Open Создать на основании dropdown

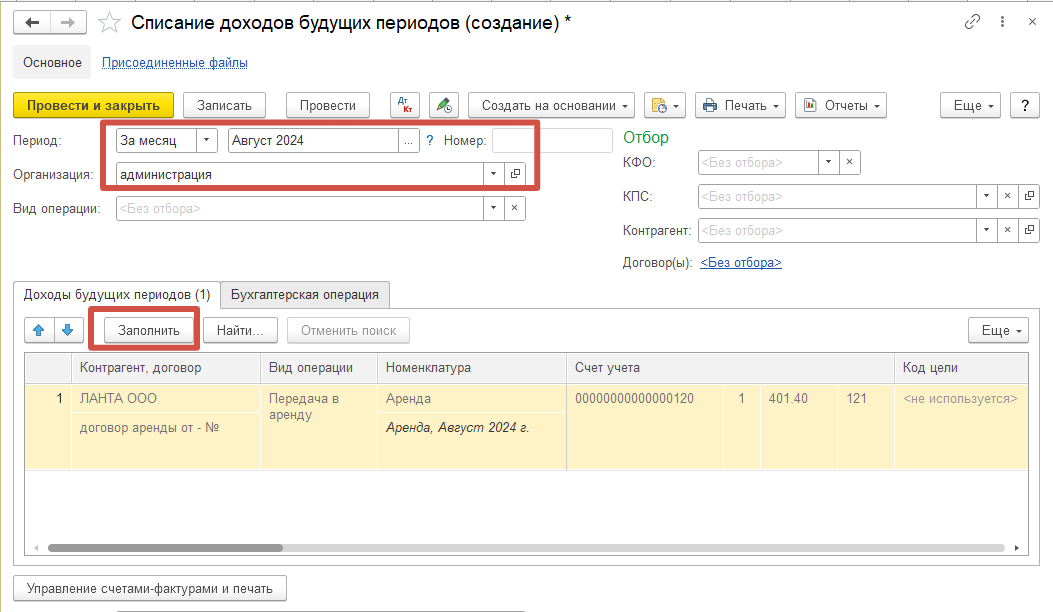coord(551,105)
